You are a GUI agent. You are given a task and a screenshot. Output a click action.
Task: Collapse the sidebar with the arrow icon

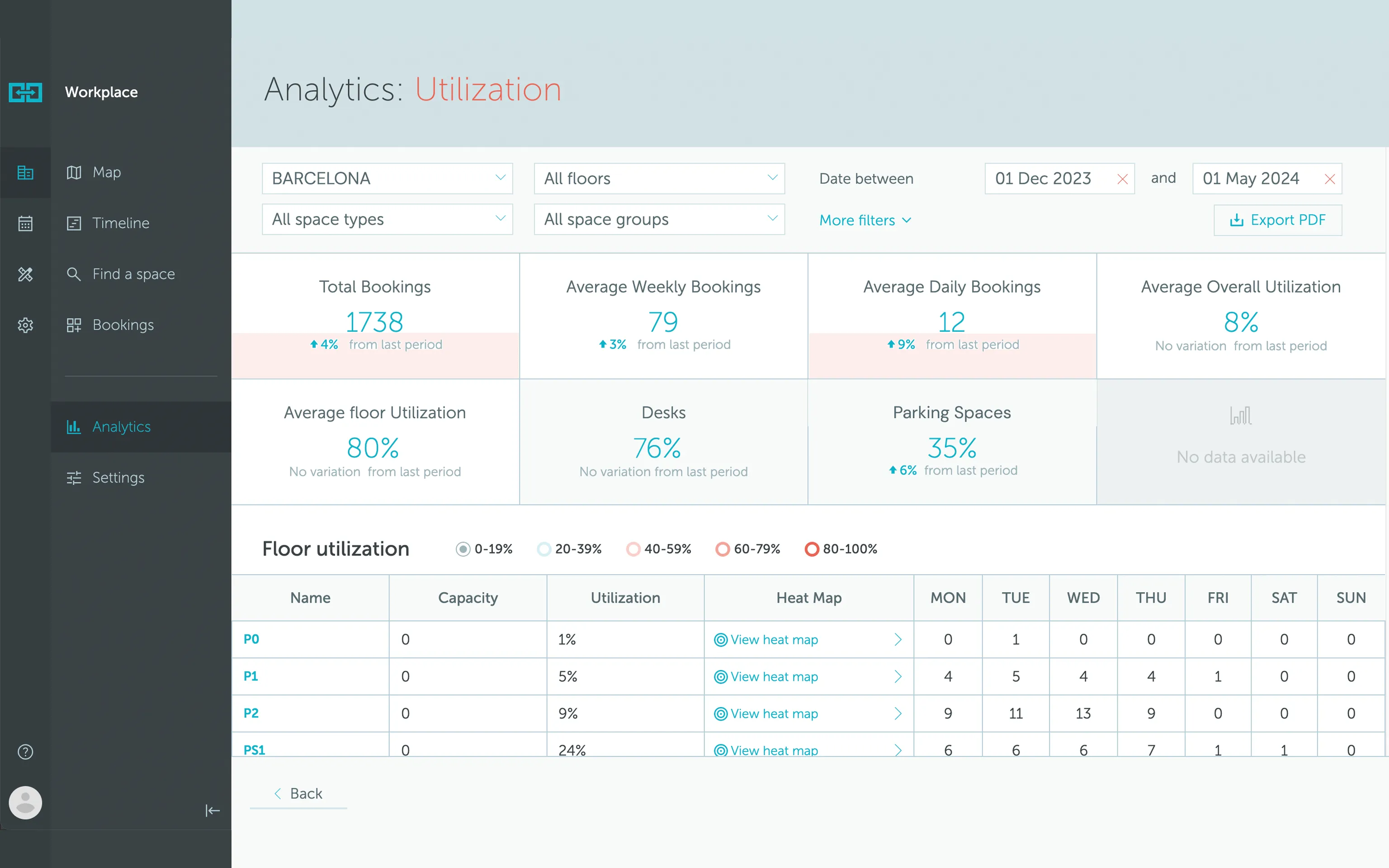point(212,811)
